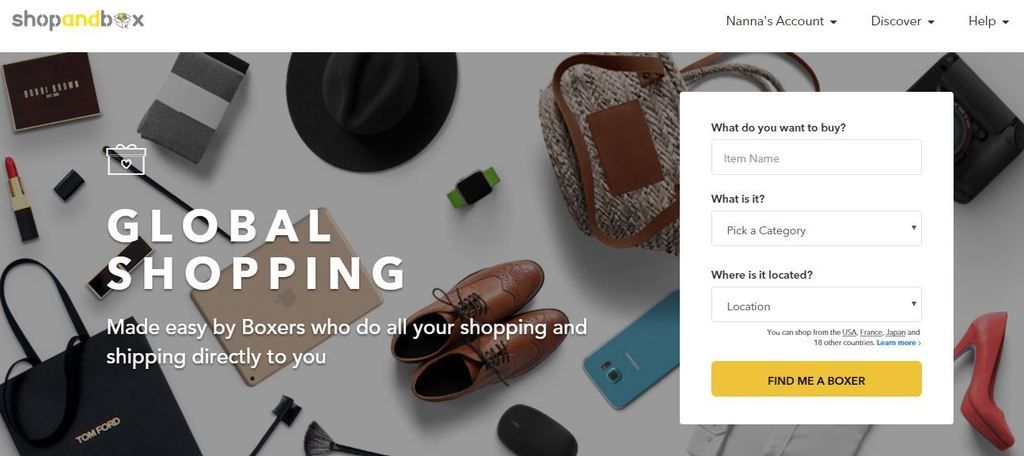This screenshot has height=456, width=1024.
Task: Open the Help menu
Action: coord(989,22)
